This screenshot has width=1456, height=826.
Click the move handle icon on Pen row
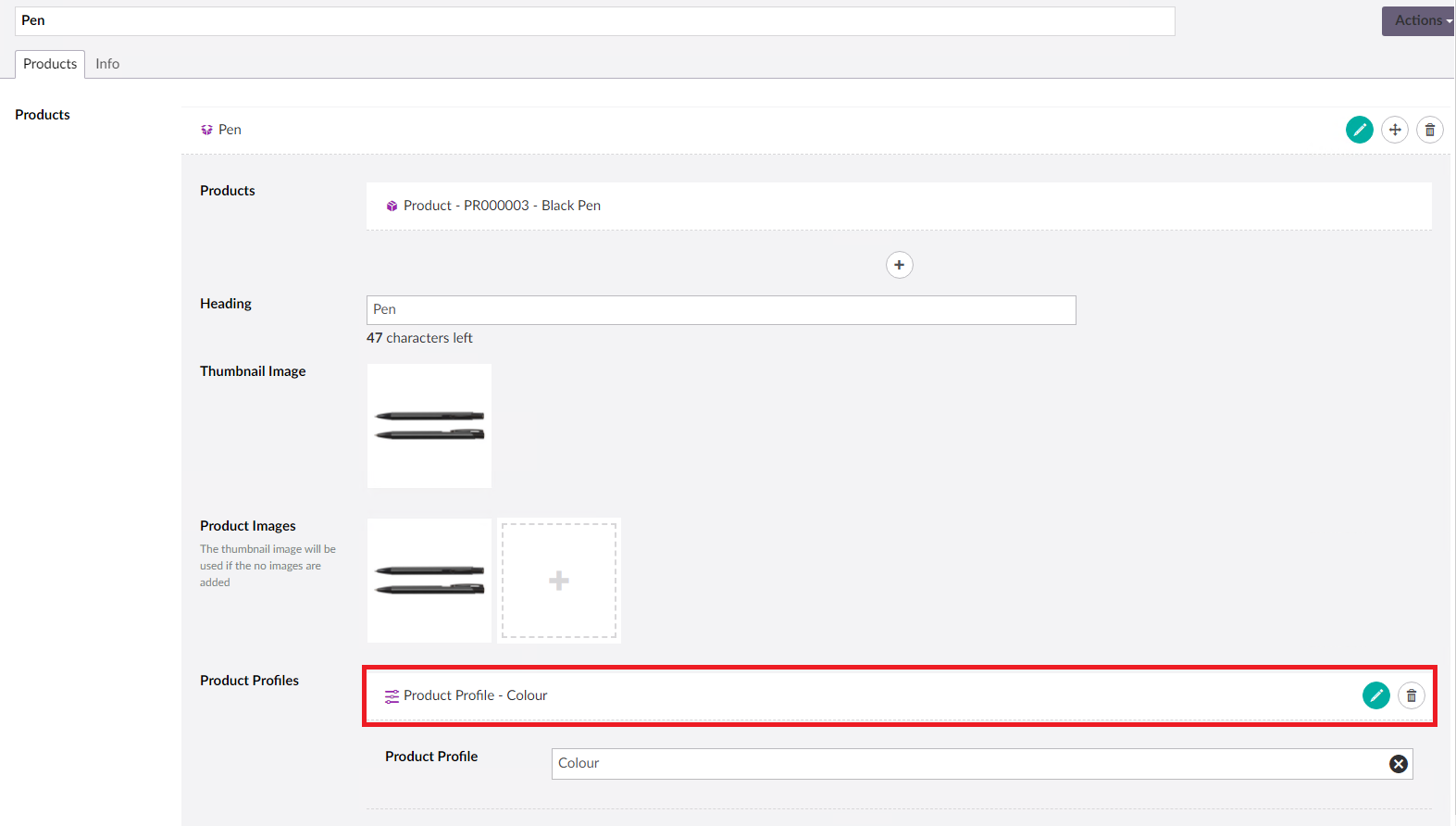tap(1394, 130)
